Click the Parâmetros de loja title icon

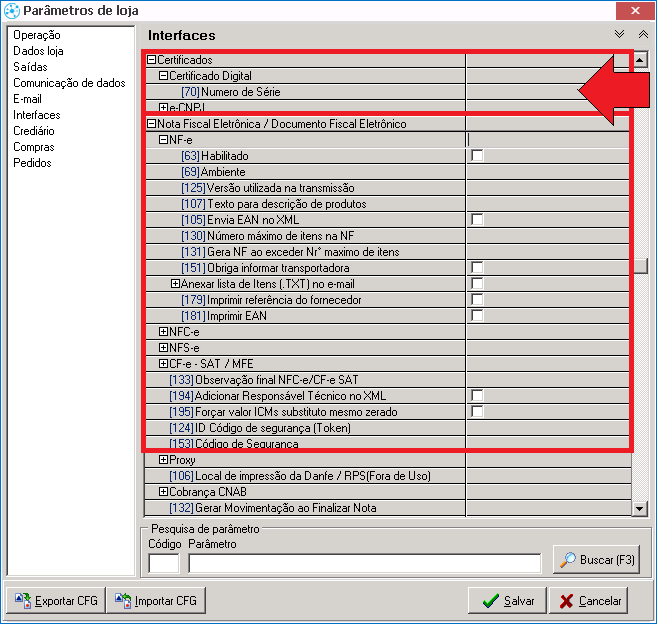11,11
